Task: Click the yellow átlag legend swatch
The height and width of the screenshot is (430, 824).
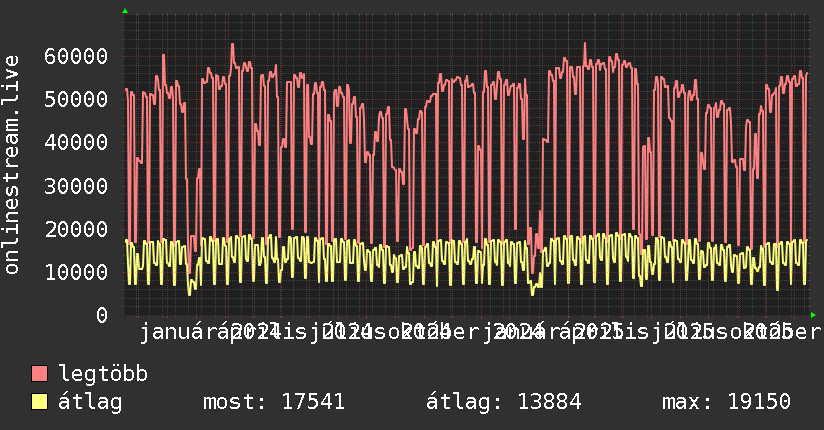Action: pos(39,401)
